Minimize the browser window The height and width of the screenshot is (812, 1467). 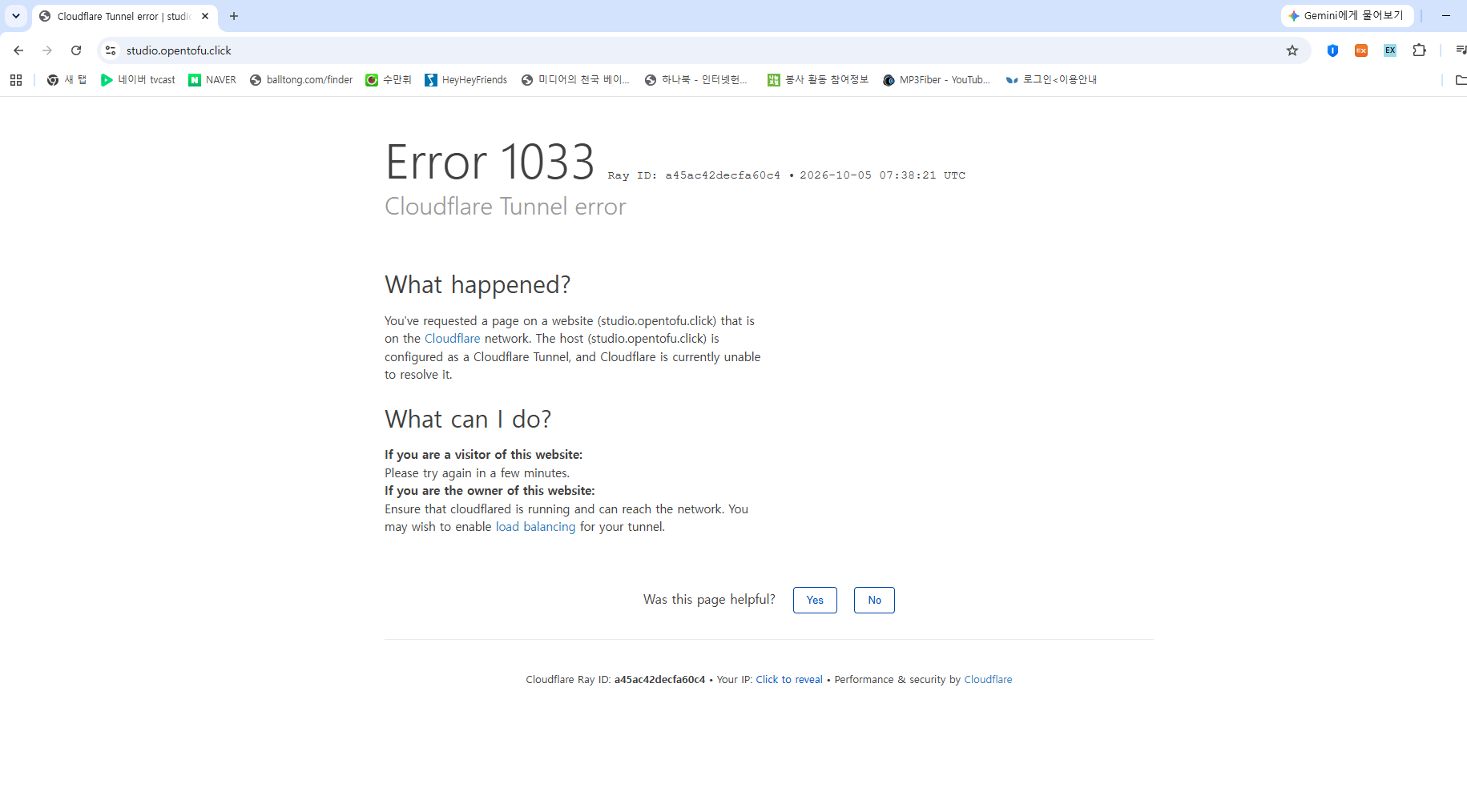(x=1446, y=16)
